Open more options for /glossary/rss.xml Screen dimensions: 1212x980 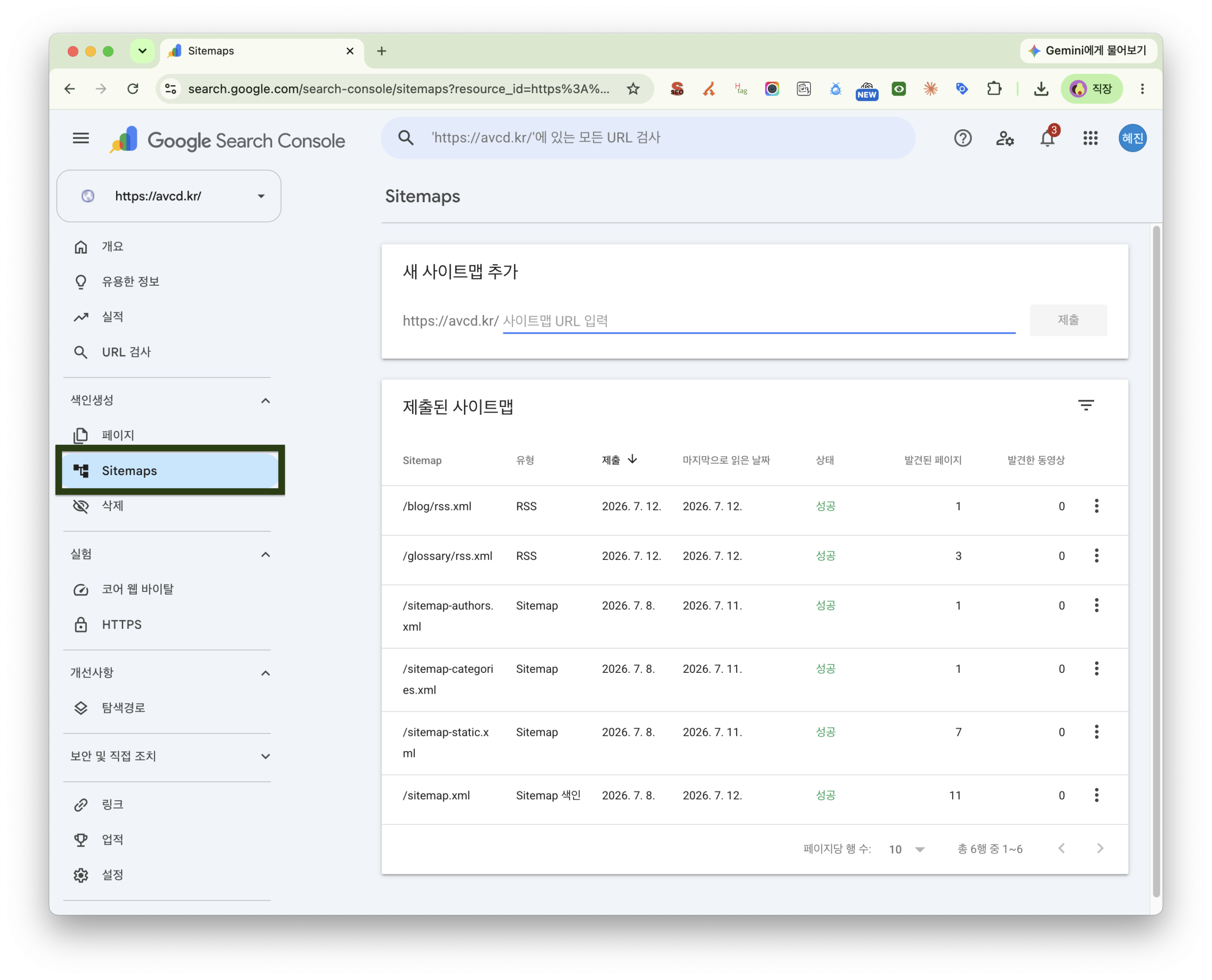click(x=1096, y=556)
